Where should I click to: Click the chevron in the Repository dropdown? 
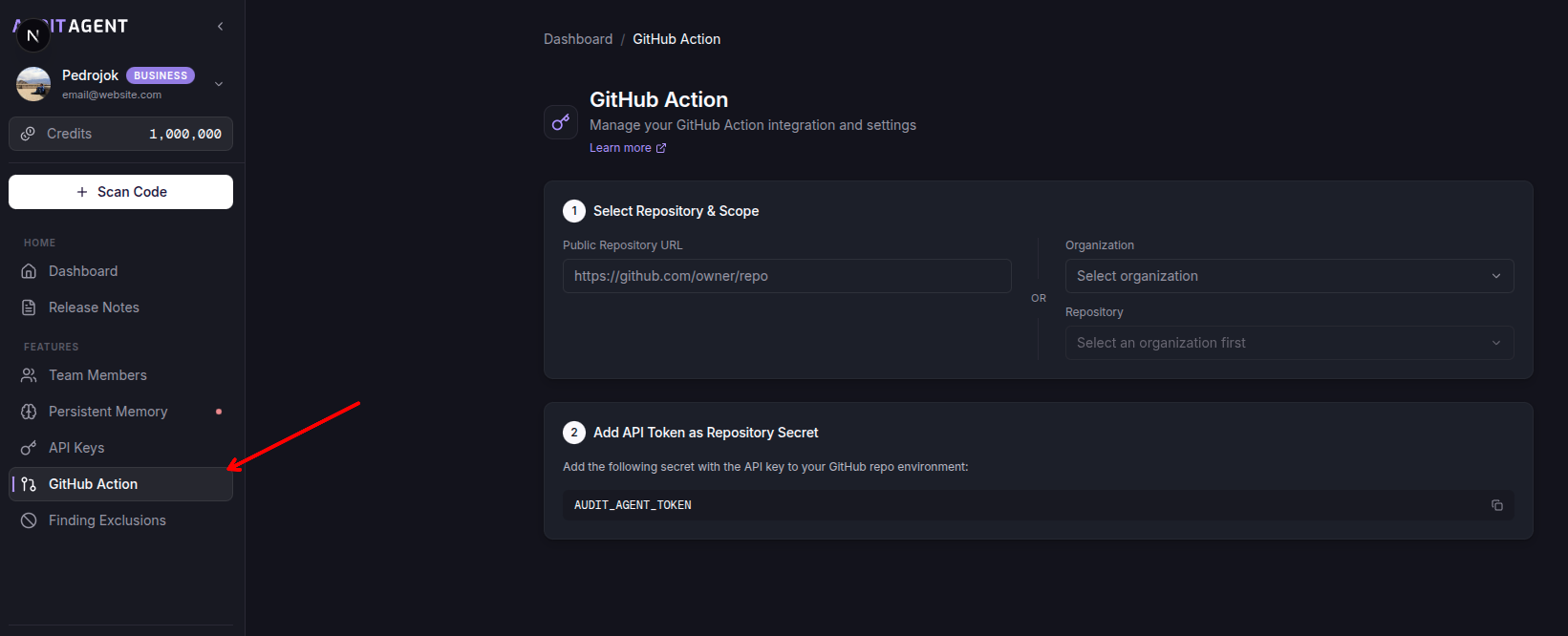(x=1496, y=343)
